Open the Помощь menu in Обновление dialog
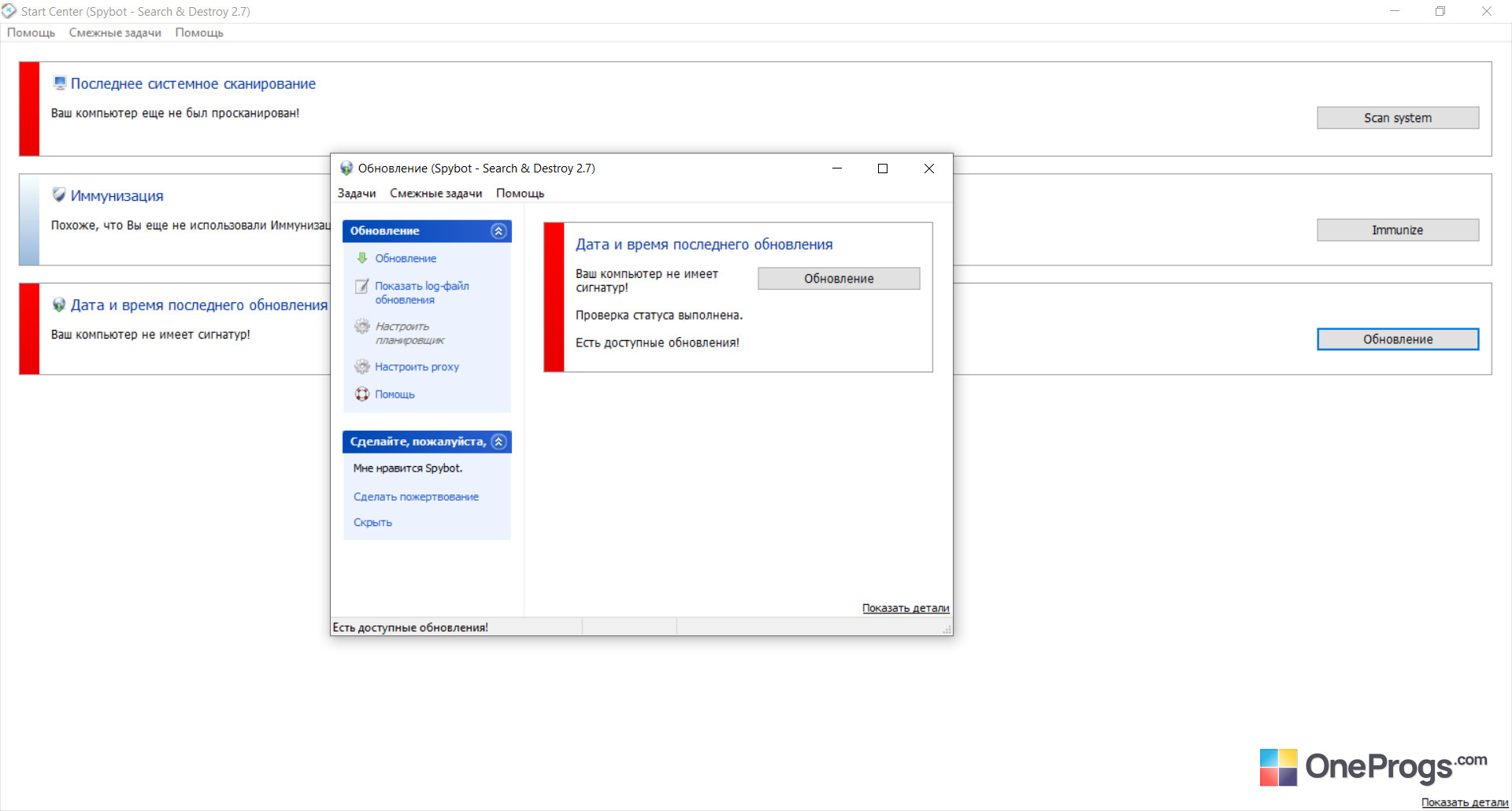The image size is (1512, 811). tap(520, 193)
